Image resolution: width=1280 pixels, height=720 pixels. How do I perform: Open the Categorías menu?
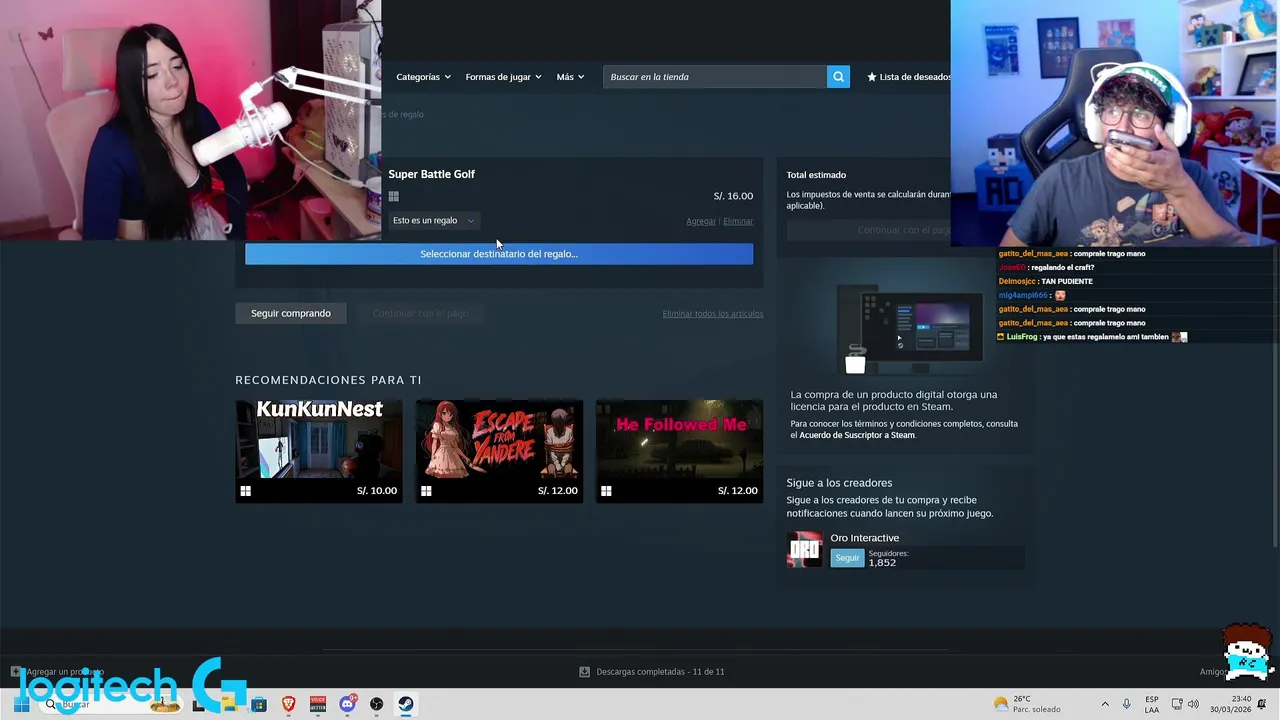[423, 77]
